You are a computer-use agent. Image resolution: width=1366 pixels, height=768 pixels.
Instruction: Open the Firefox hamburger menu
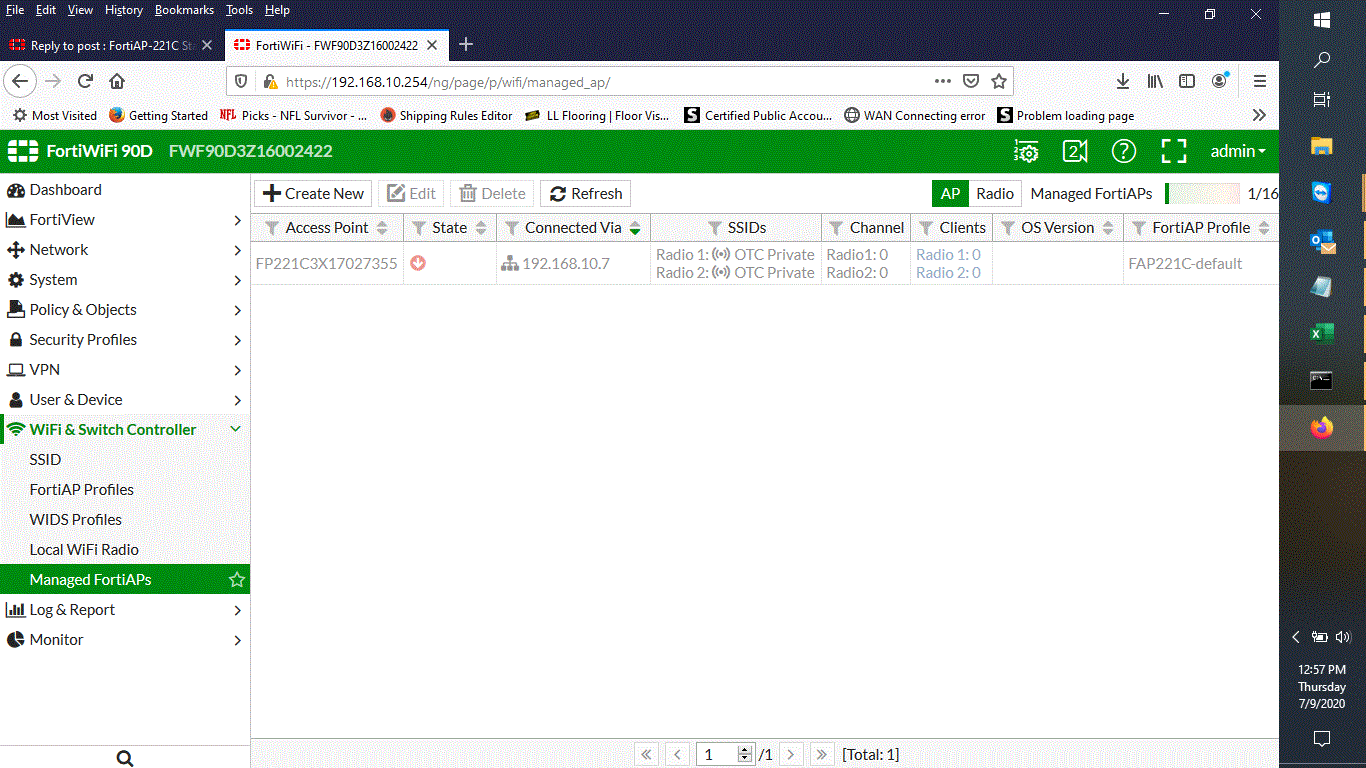[x=1260, y=81]
